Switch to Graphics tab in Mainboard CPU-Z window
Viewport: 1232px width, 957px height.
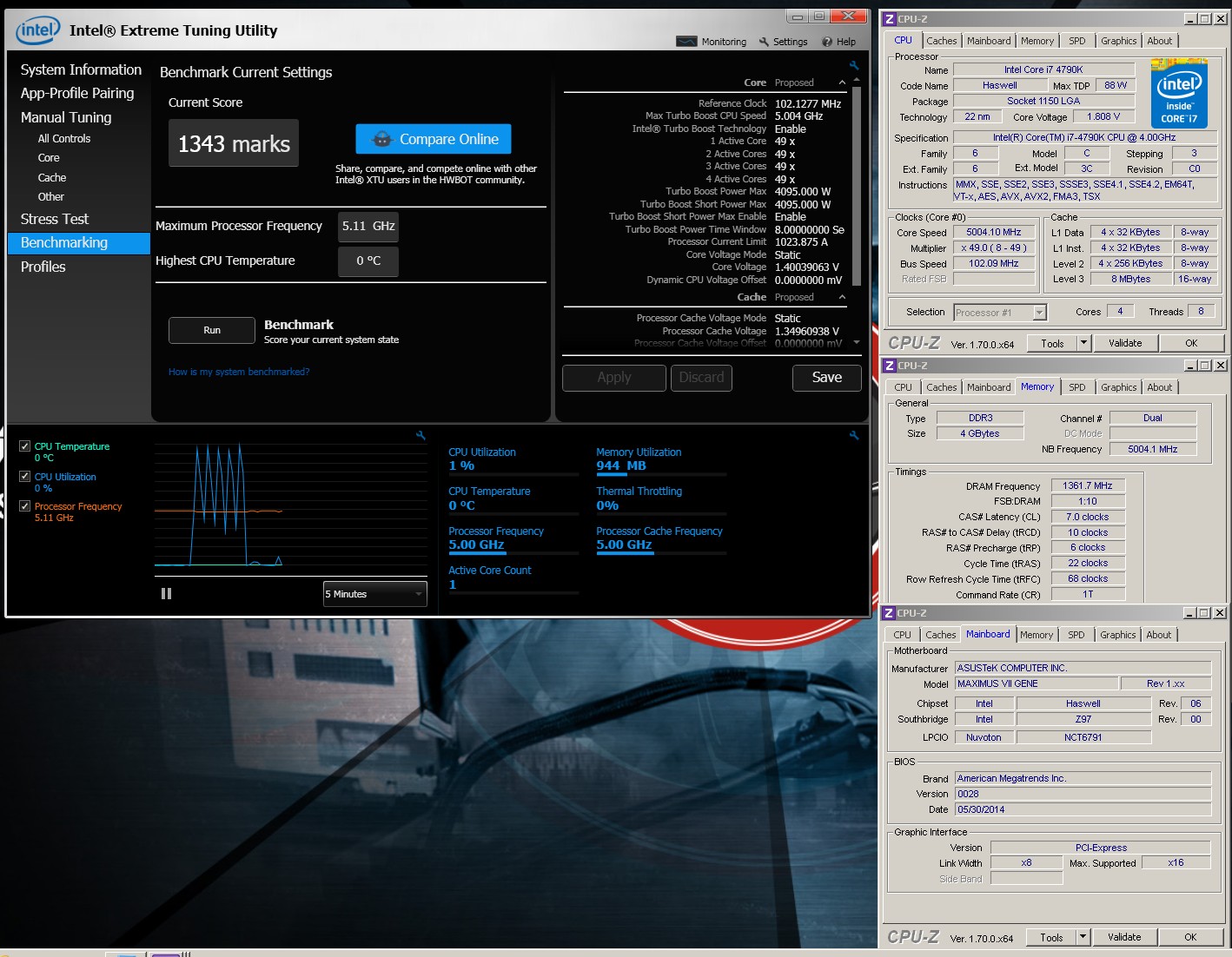point(1117,635)
